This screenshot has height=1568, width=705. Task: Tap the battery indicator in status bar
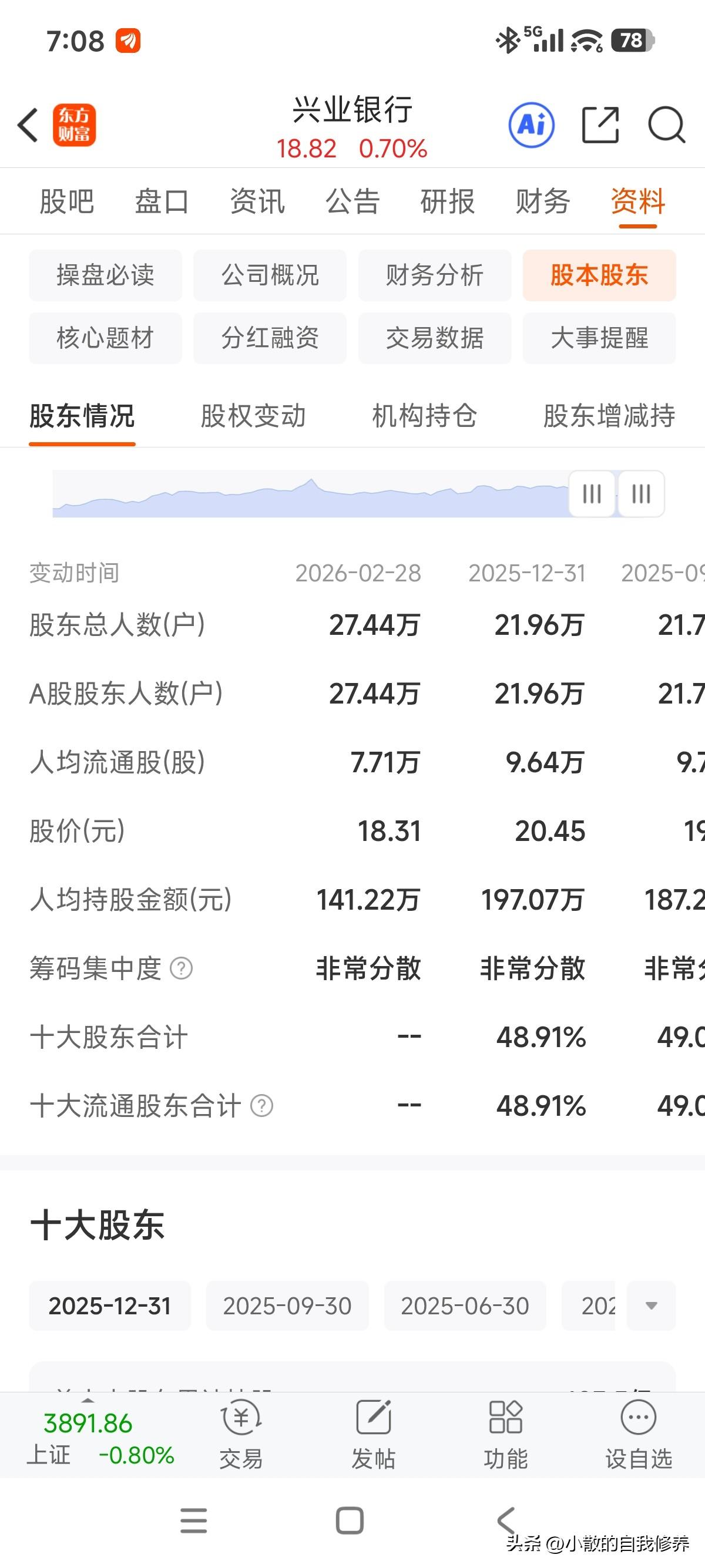pyautogui.click(x=633, y=41)
